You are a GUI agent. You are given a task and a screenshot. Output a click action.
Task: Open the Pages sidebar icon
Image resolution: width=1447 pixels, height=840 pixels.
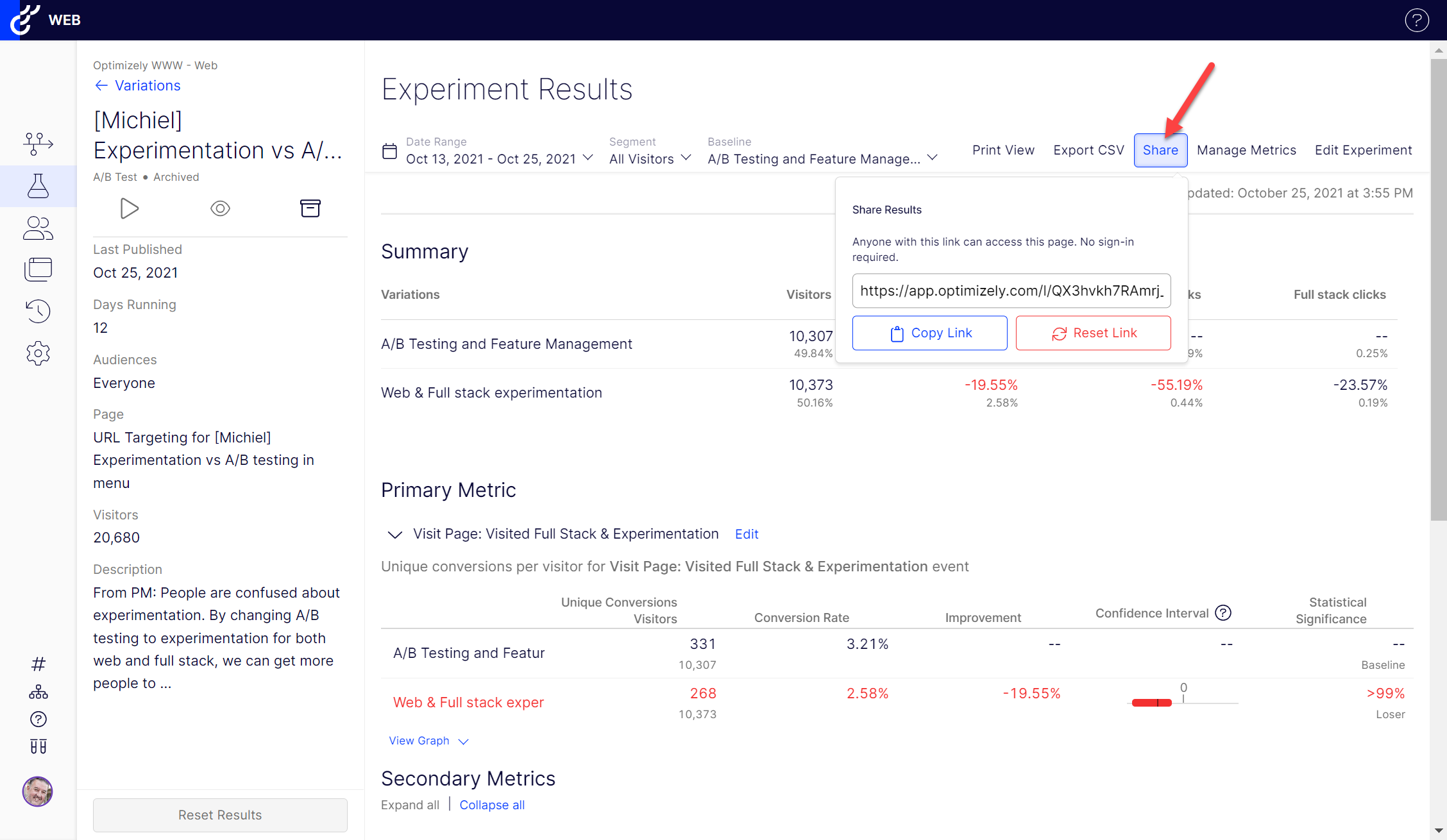tap(38, 269)
